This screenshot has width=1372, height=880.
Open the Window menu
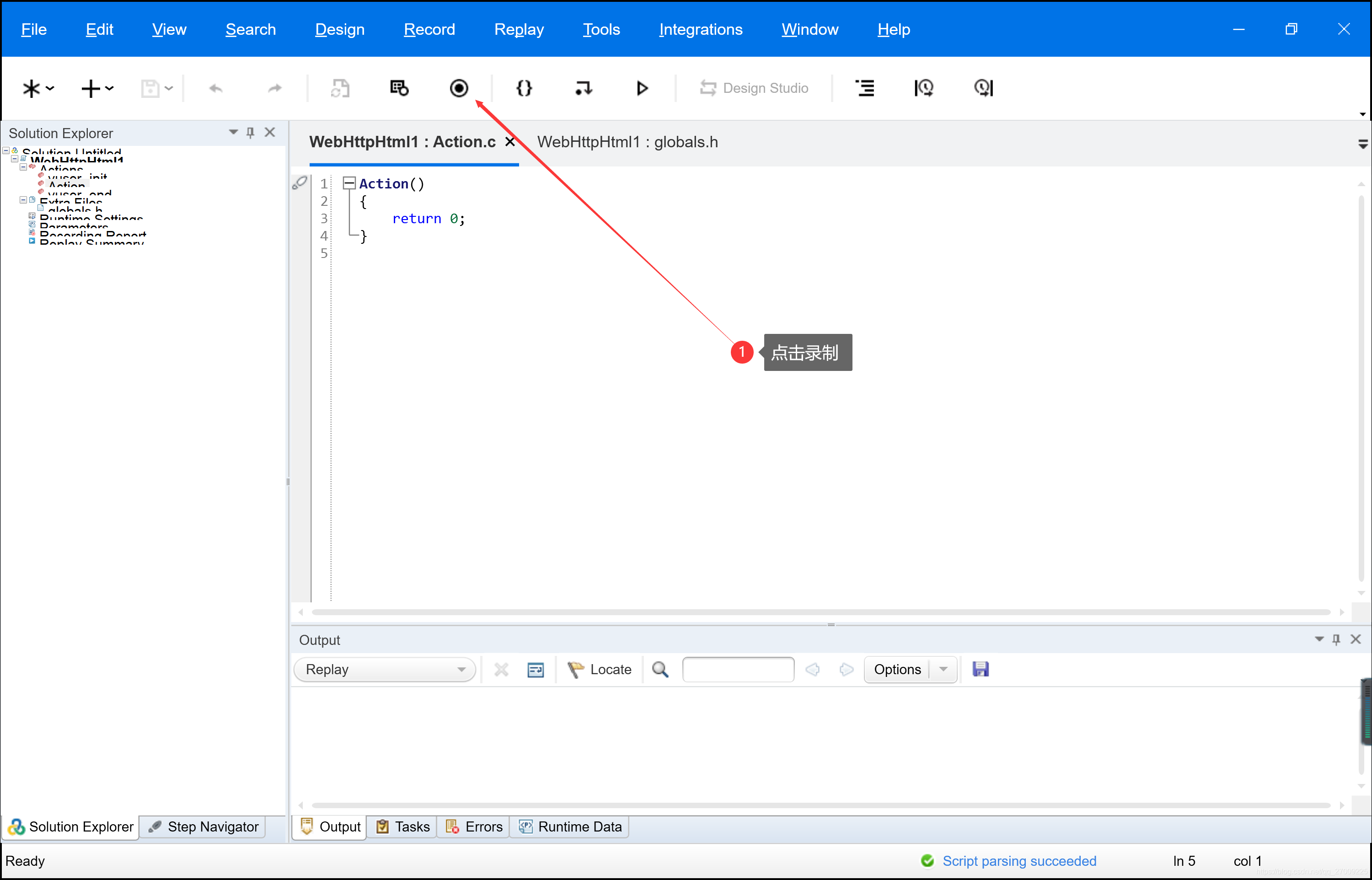810,29
